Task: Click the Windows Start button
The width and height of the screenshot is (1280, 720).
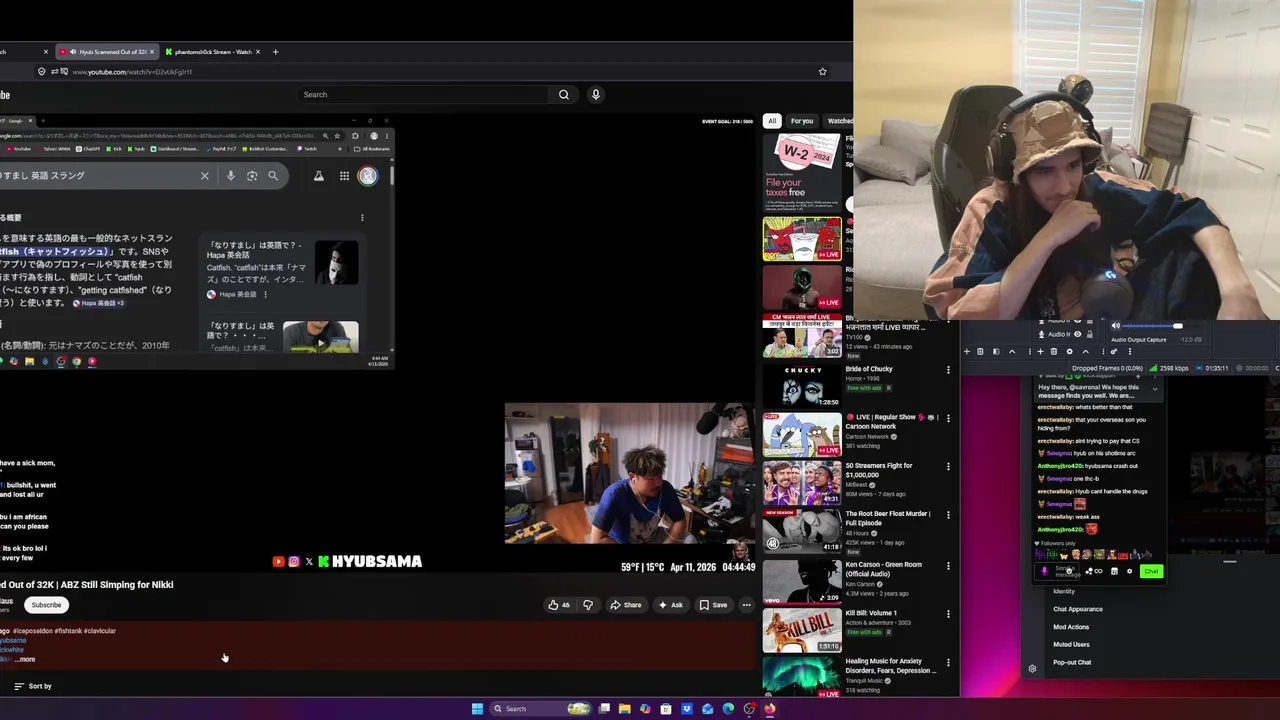Action: click(477, 709)
